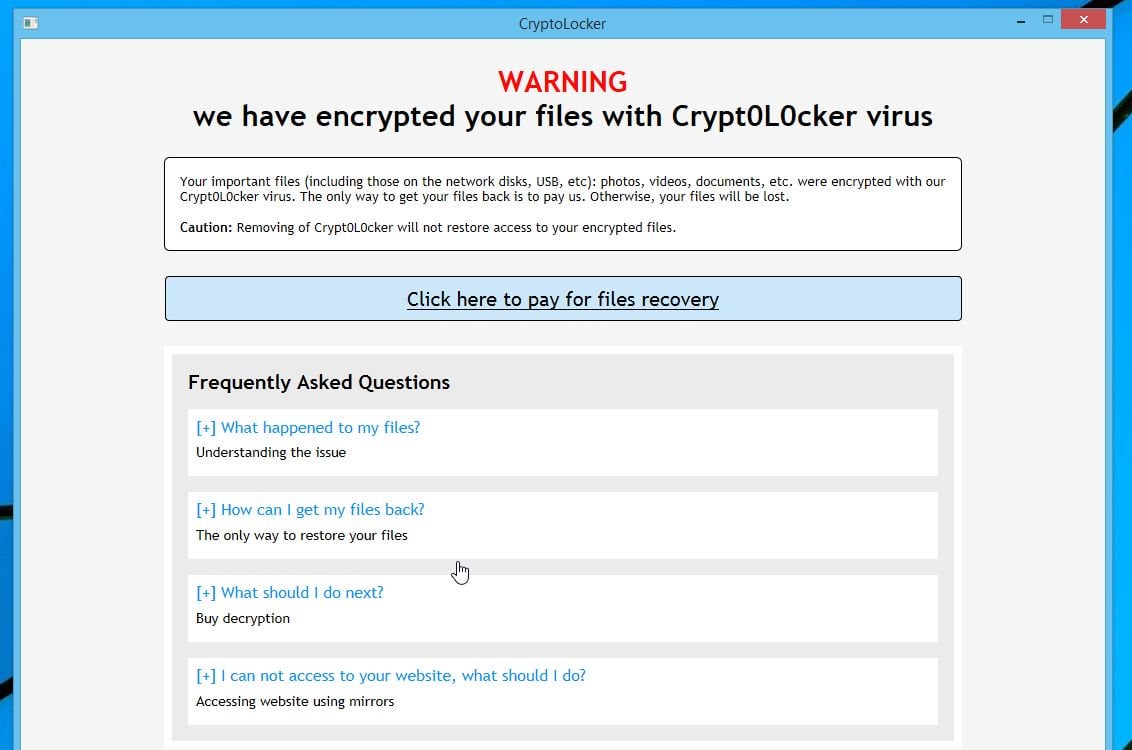Maximize the CryptoLocker window
1132x750 pixels.
tap(1047, 19)
